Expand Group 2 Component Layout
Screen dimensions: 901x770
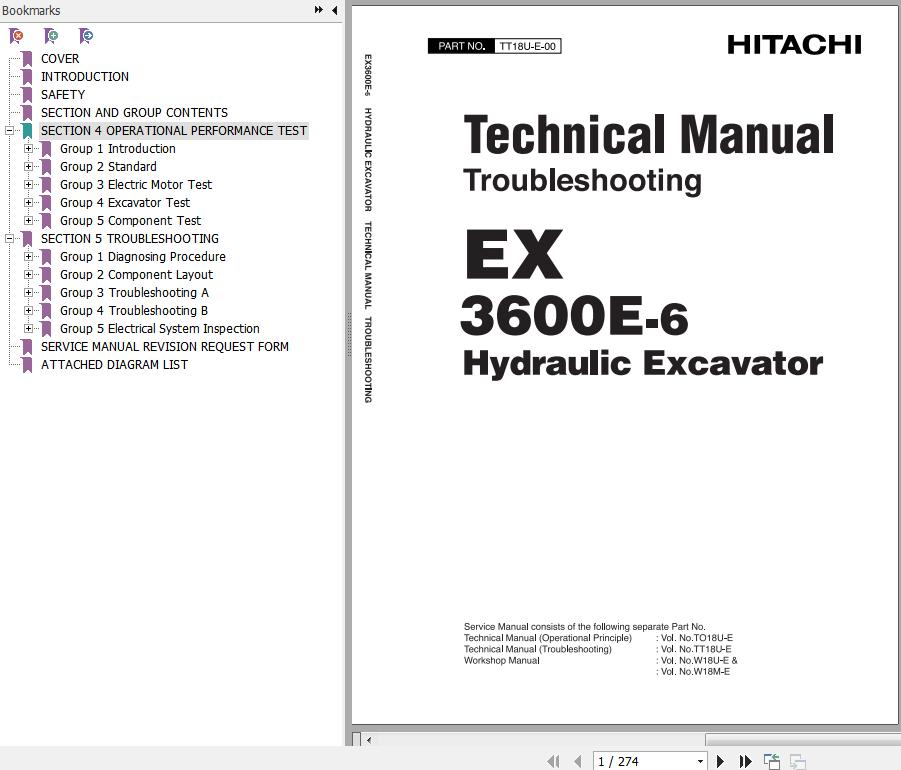pos(28,275)
